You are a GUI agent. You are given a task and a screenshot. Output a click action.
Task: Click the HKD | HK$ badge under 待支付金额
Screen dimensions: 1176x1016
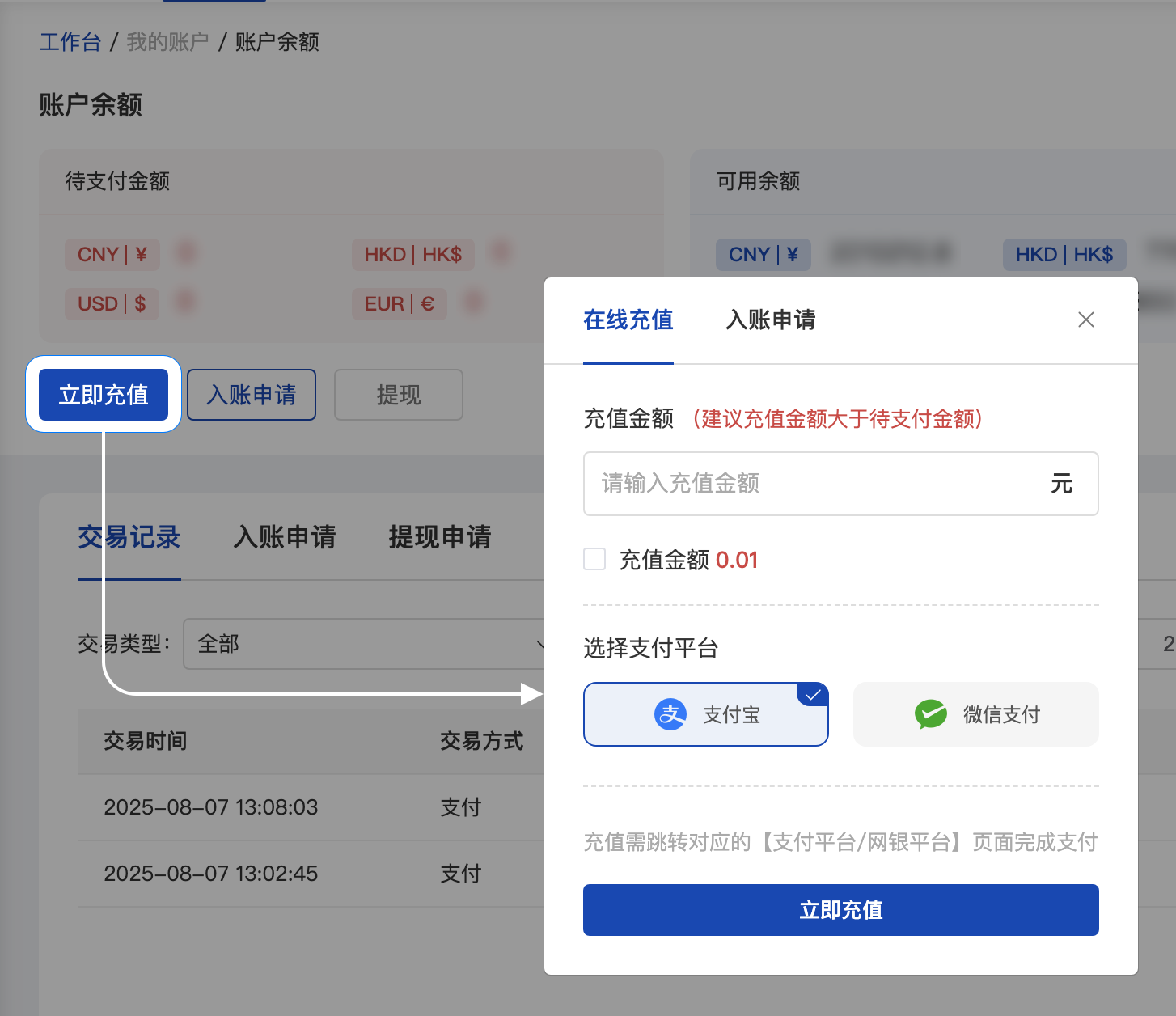tap(412, 254)
